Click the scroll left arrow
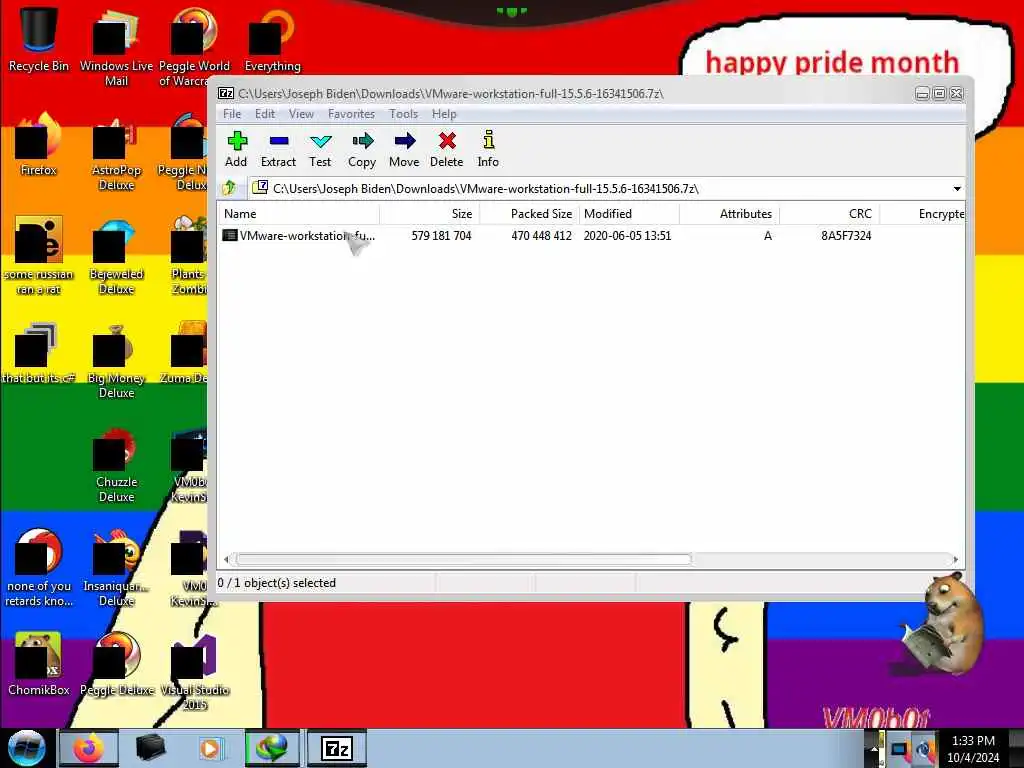The image size is (1024, 768). (x=227, y=560)
